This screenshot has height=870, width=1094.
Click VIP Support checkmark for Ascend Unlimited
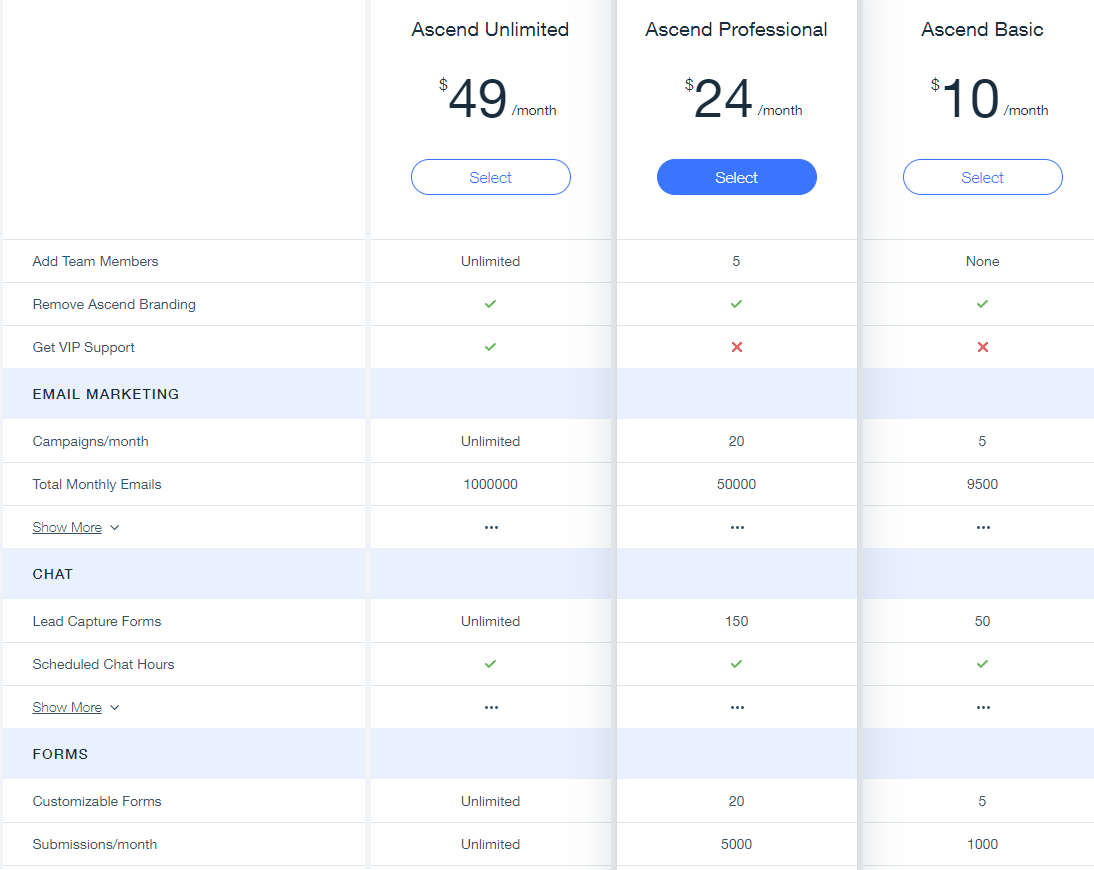pos(490,347)
